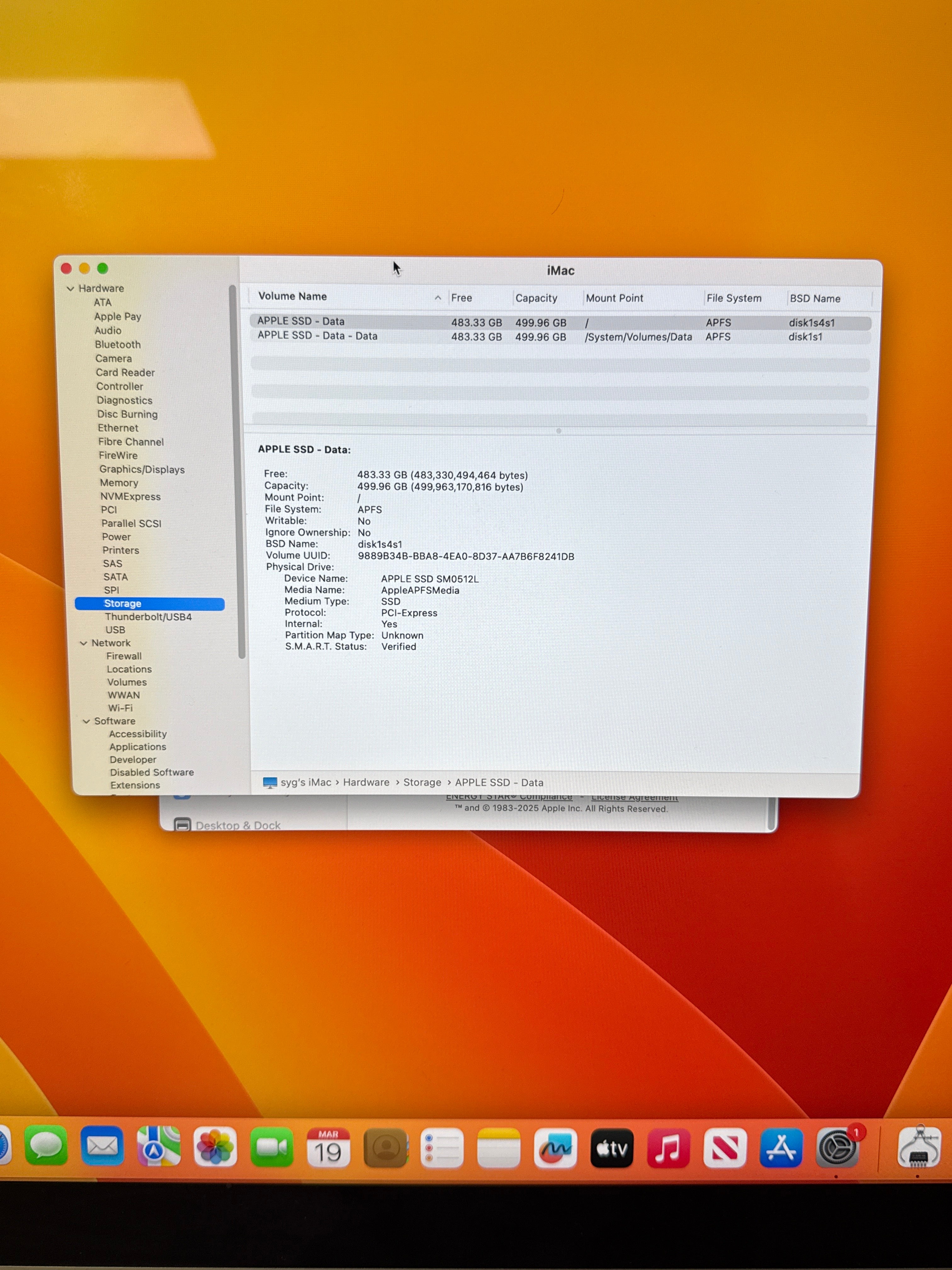Select Apple Pay in the sidebar
The width and height of the screenshot is (952, 1270).
click(118, 316)
